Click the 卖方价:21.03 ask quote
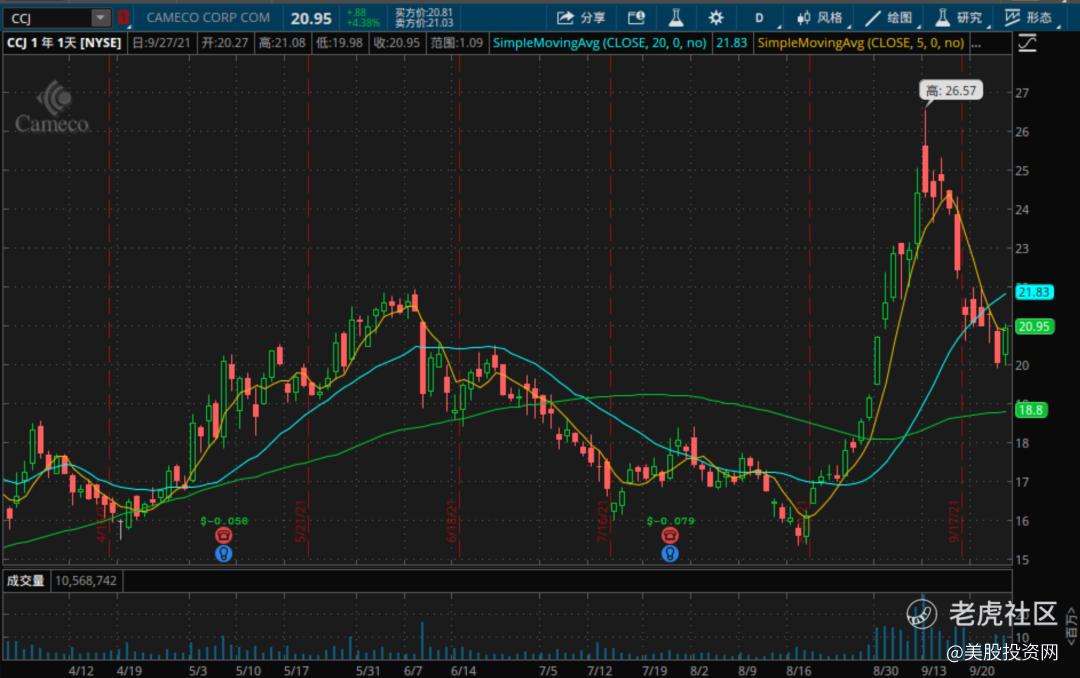 (x=424, y=23)
